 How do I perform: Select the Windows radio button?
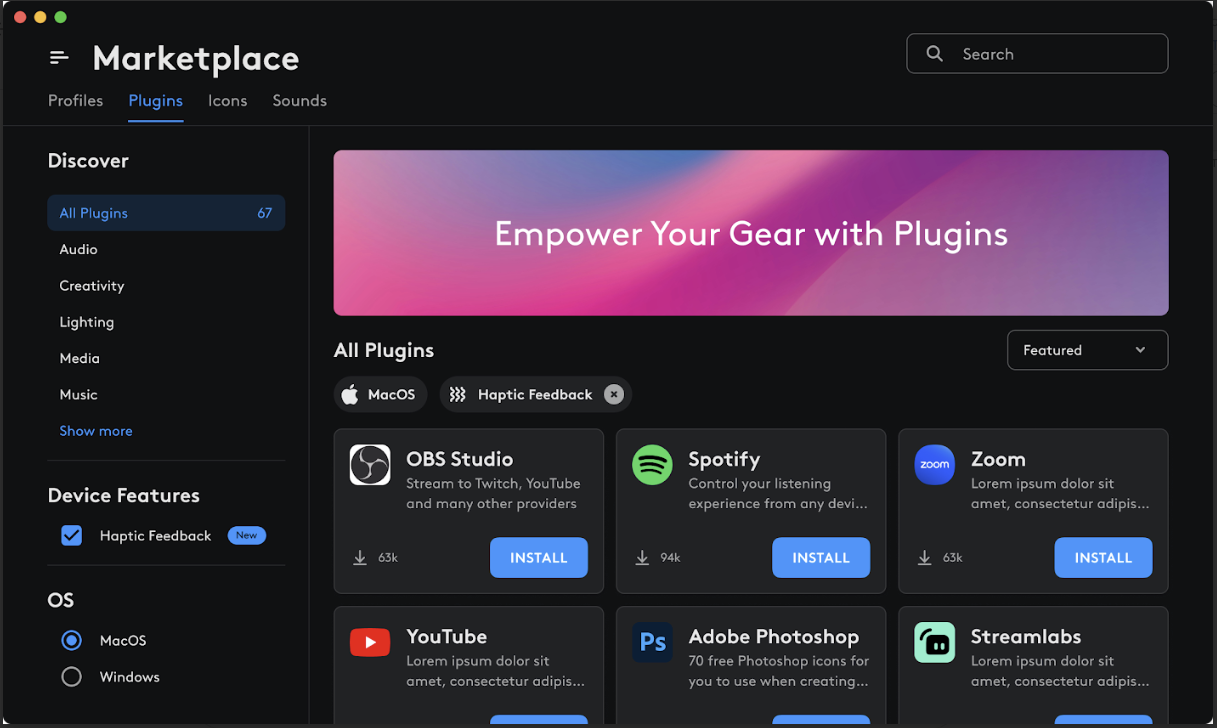[x=71, y=677]
